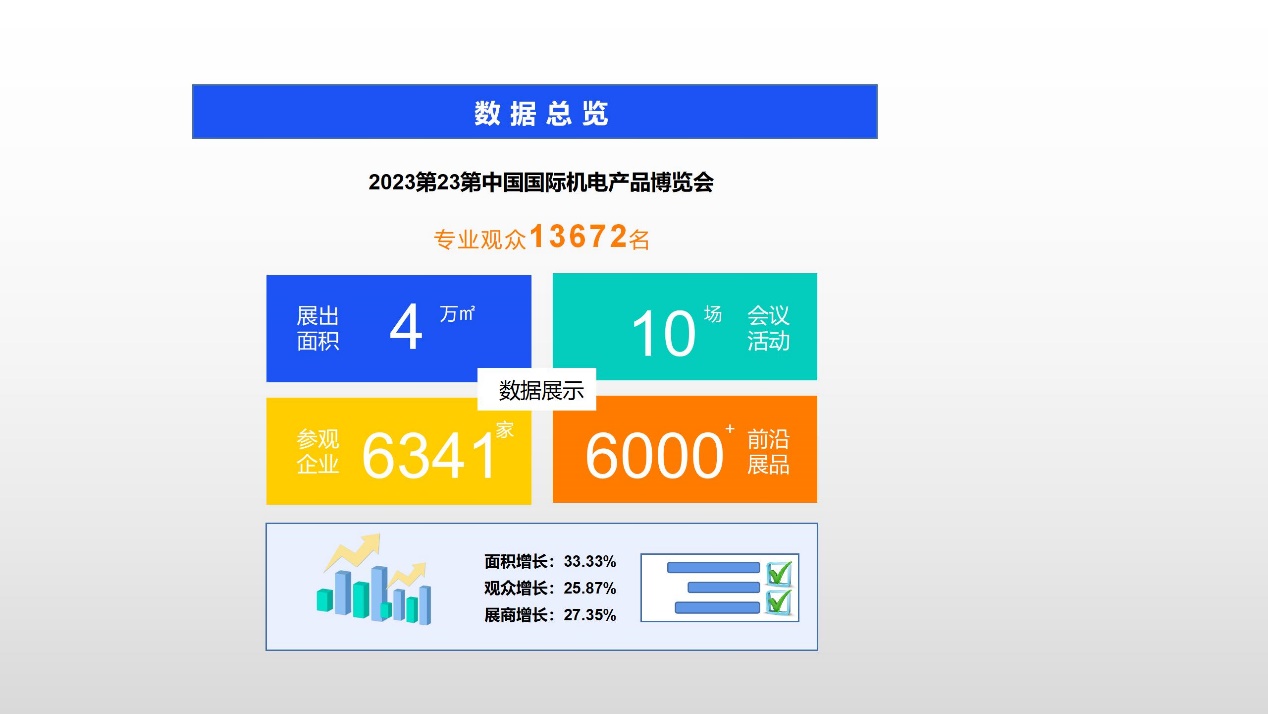Select the large number 4 in blue tile
Screen dimensions: 1268x714
pyautogui.click(x=406, y=329)
